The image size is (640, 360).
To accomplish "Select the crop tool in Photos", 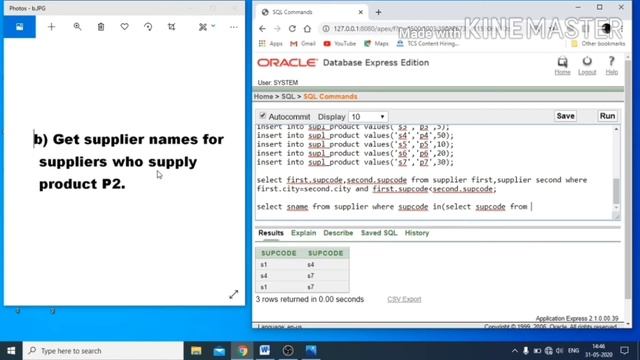I will 171,27.
